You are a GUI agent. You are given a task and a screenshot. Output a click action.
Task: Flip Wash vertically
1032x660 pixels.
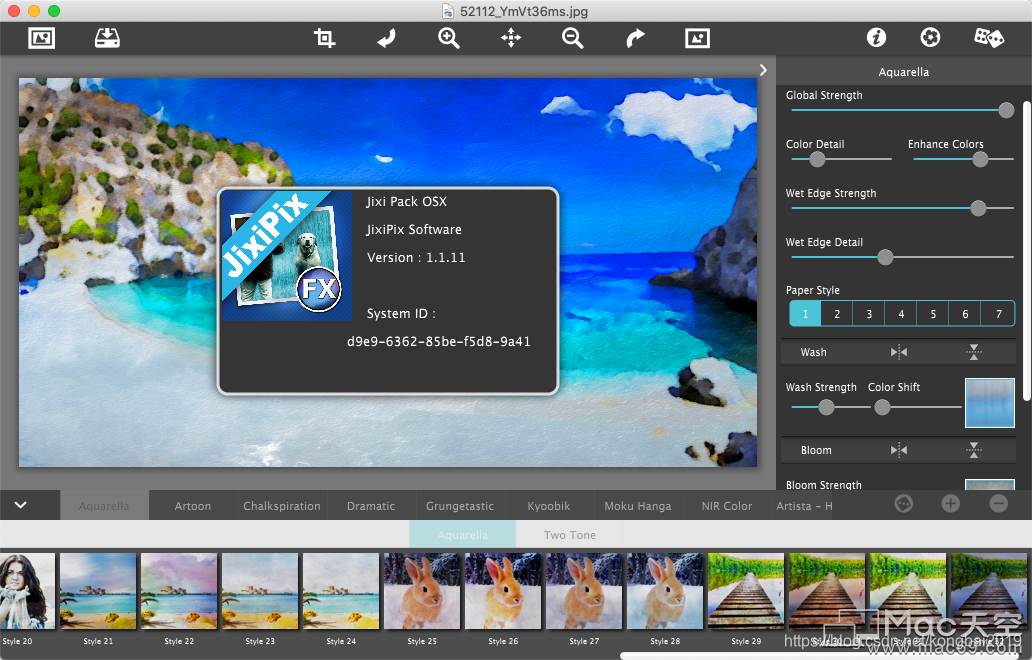click(973, 352)
